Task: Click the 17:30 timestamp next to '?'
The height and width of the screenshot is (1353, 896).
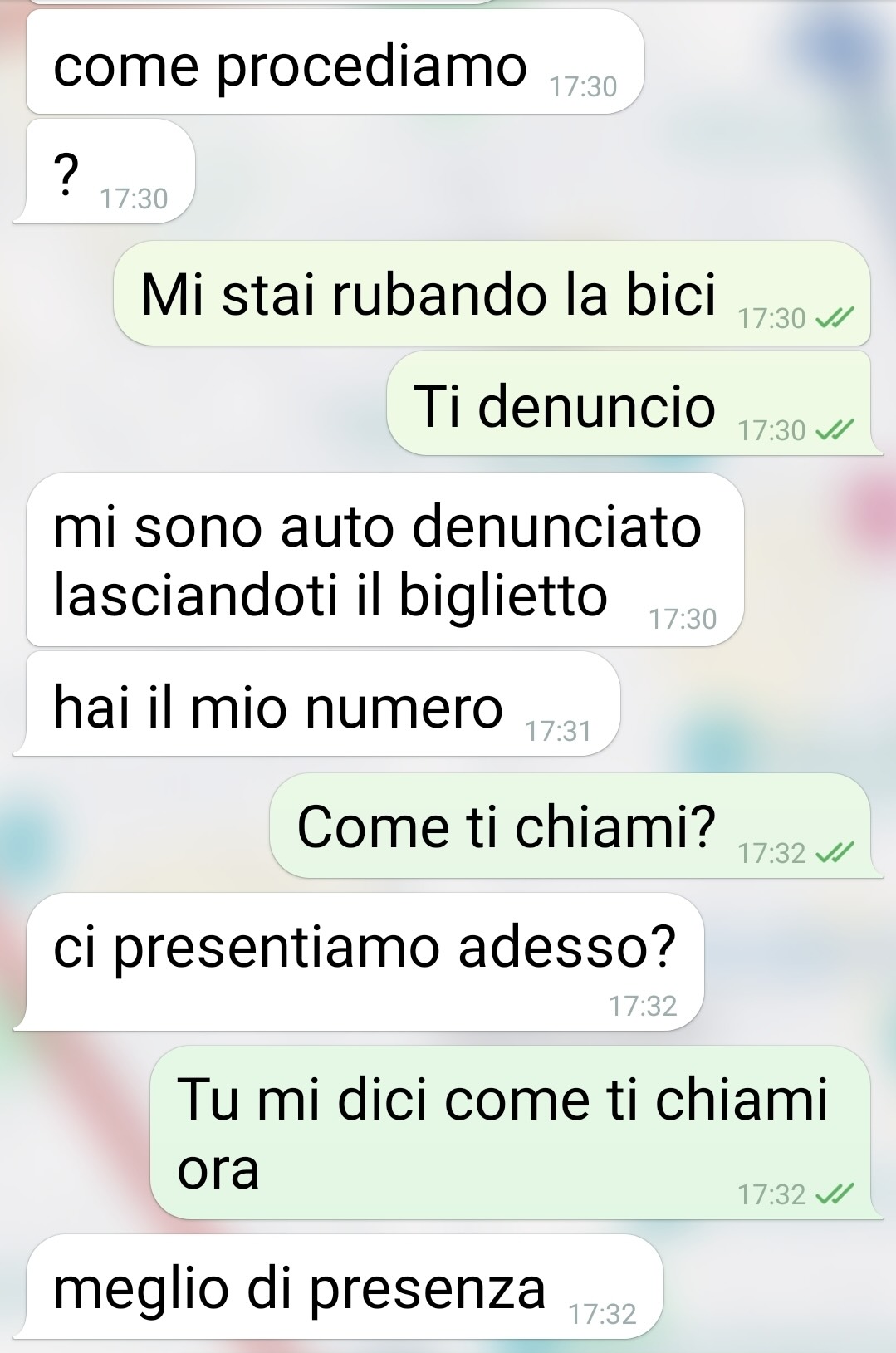Action: 134,199
